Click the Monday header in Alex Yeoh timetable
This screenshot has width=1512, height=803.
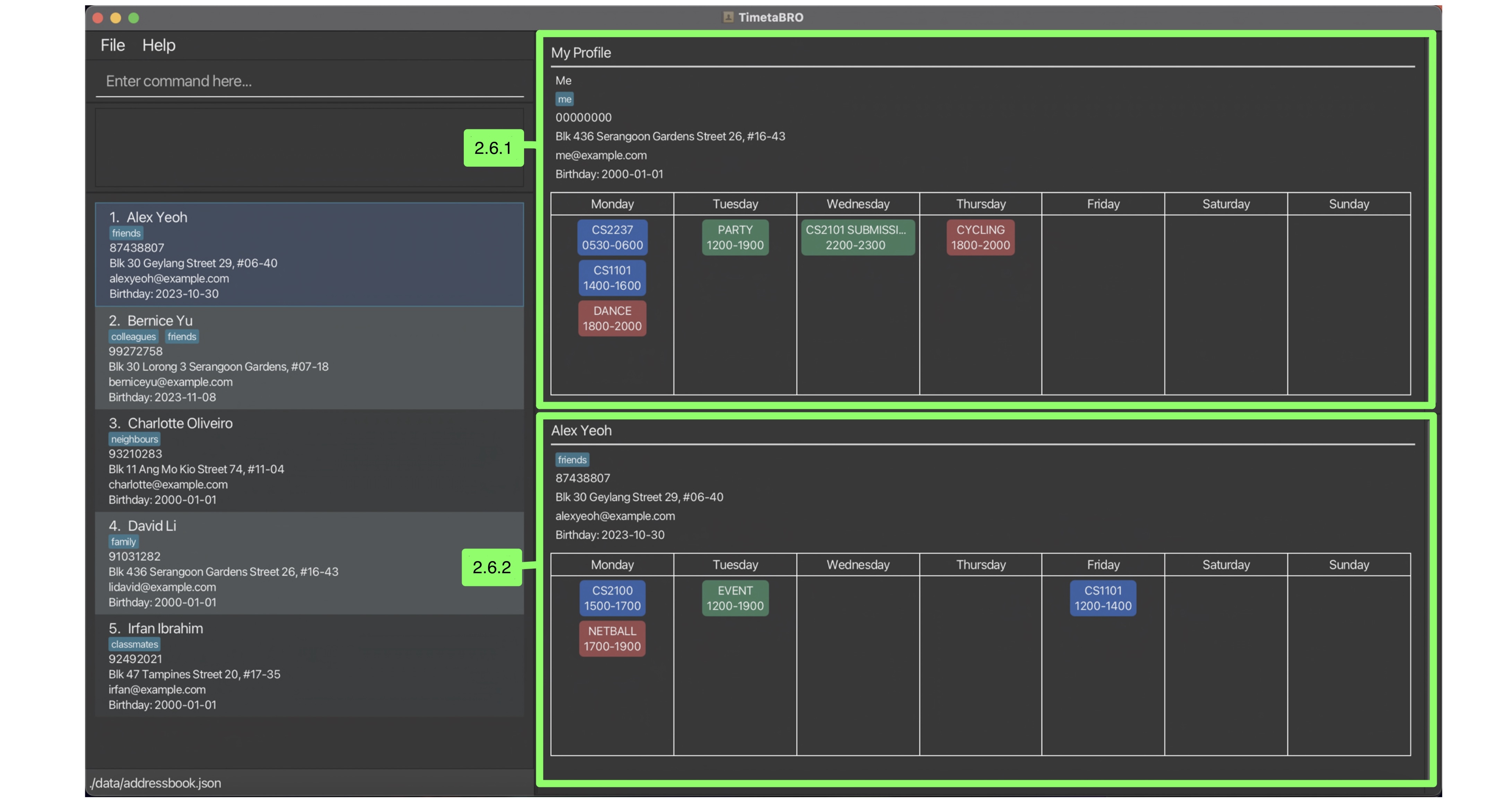[612, 565]
